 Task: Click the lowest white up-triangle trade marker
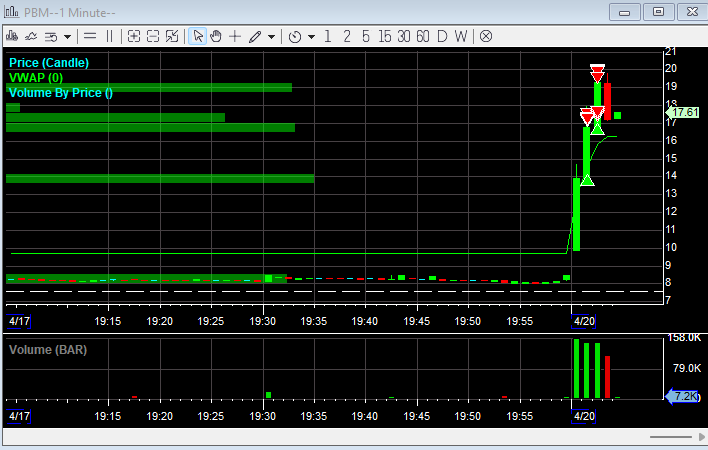coord(587,180)
